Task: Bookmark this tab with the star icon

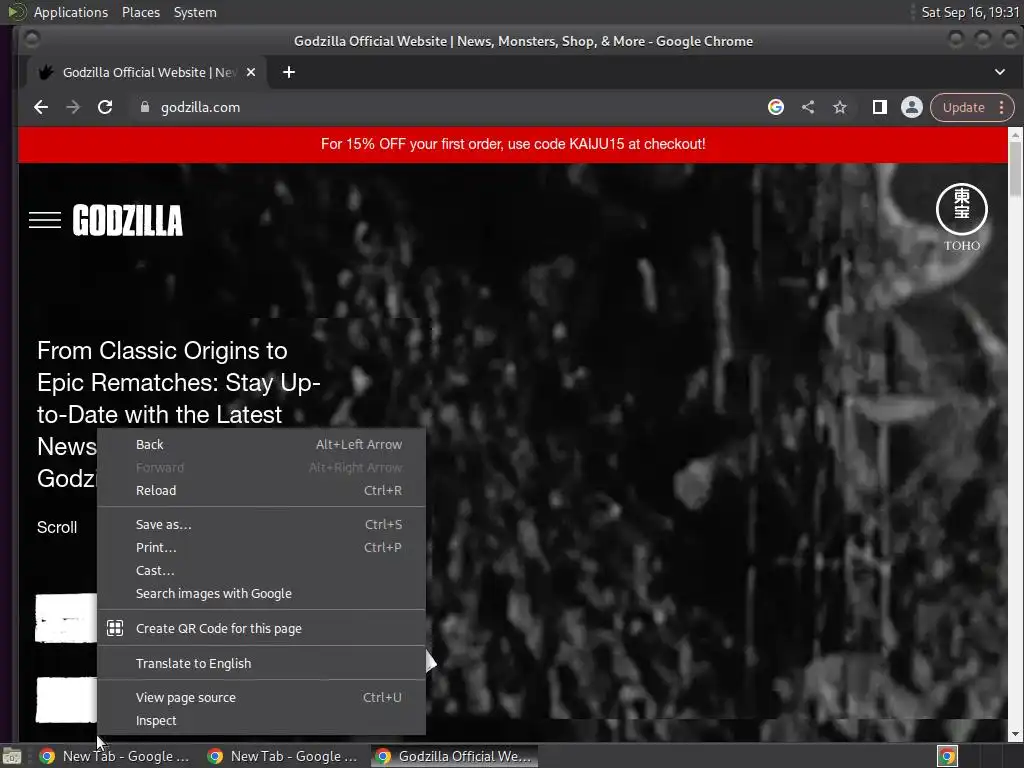Action: (840, 107)
